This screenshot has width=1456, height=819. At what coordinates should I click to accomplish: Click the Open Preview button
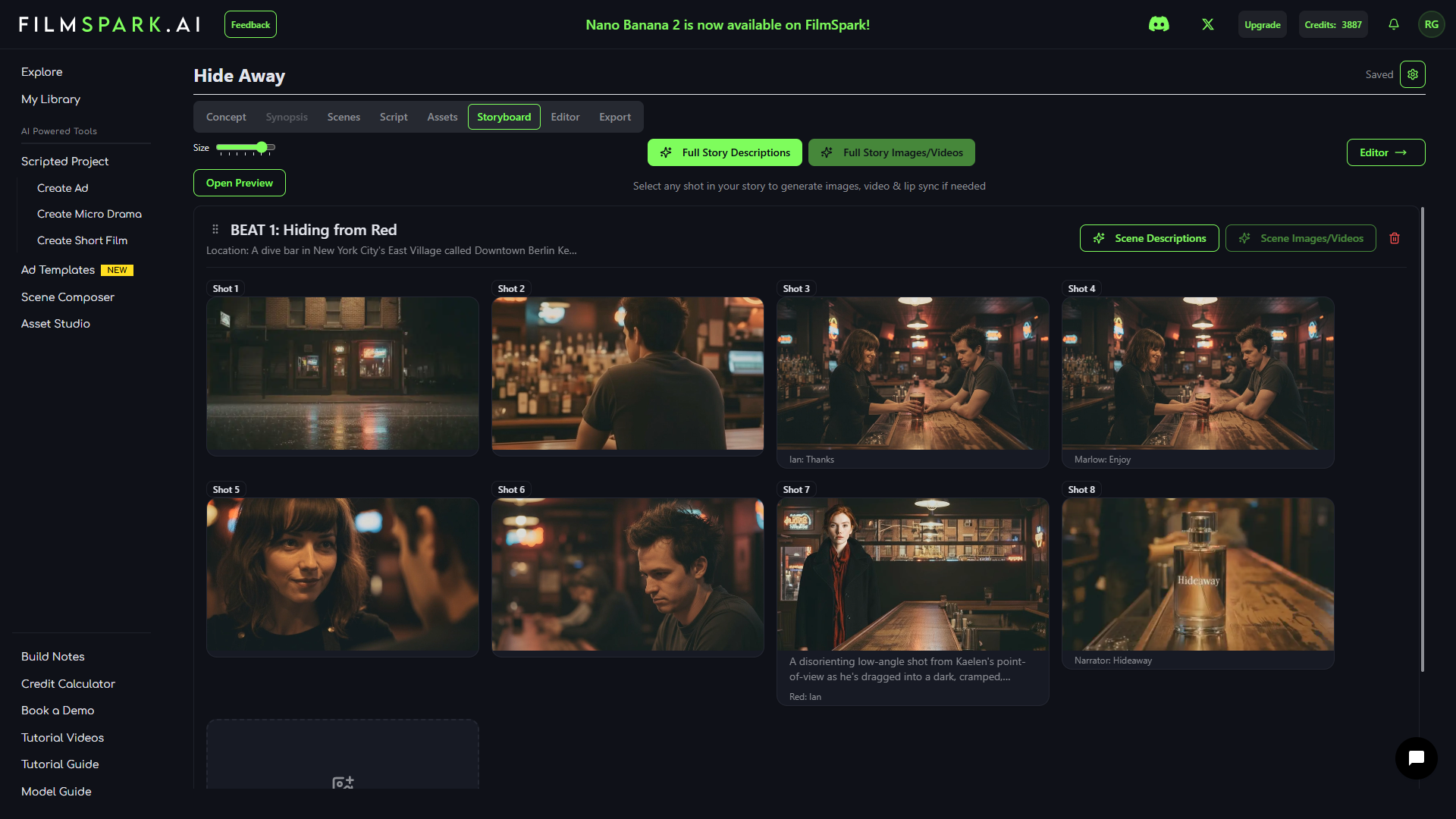point(239,183)
